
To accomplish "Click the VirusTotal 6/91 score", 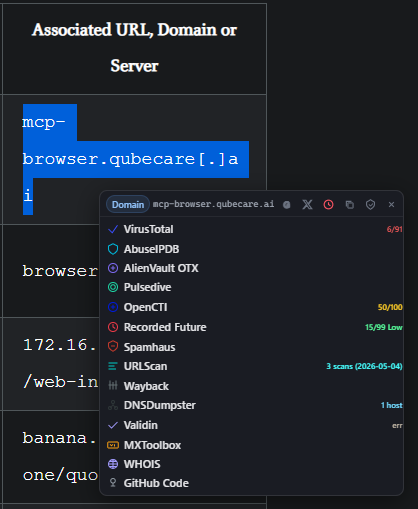I will click(x=394, y=229).
